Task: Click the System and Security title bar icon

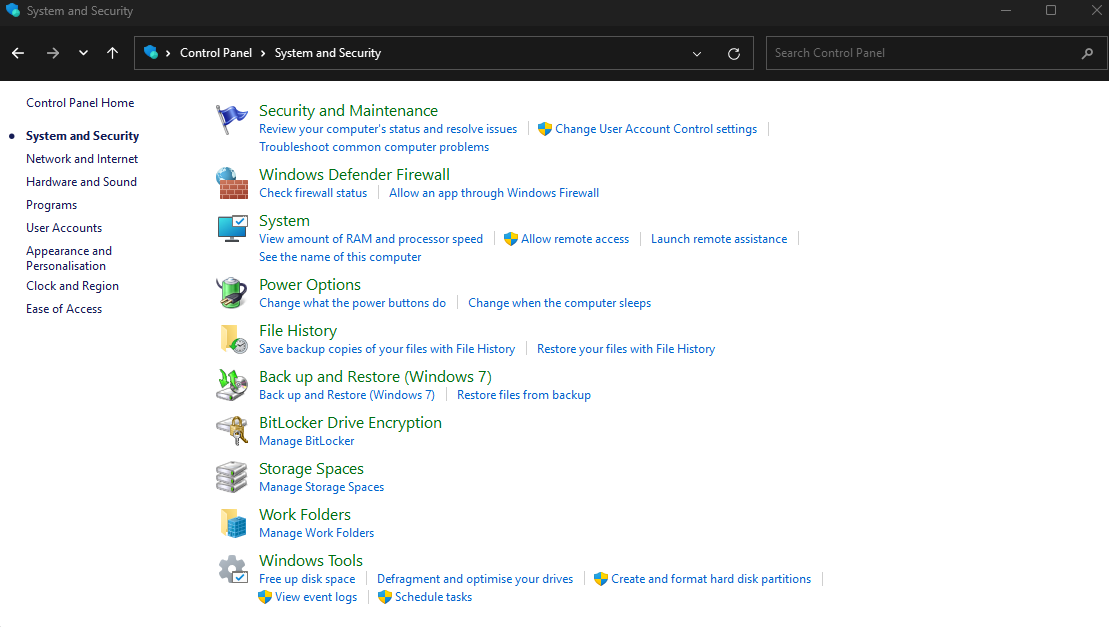Action: [13, 11]
